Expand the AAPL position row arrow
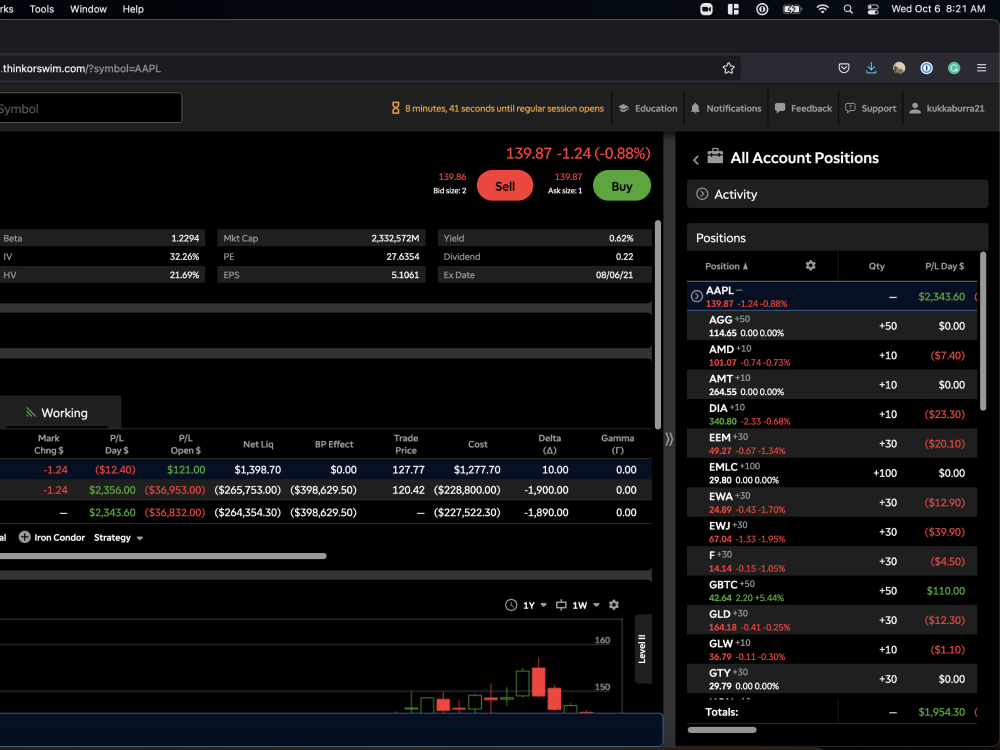 696,296
